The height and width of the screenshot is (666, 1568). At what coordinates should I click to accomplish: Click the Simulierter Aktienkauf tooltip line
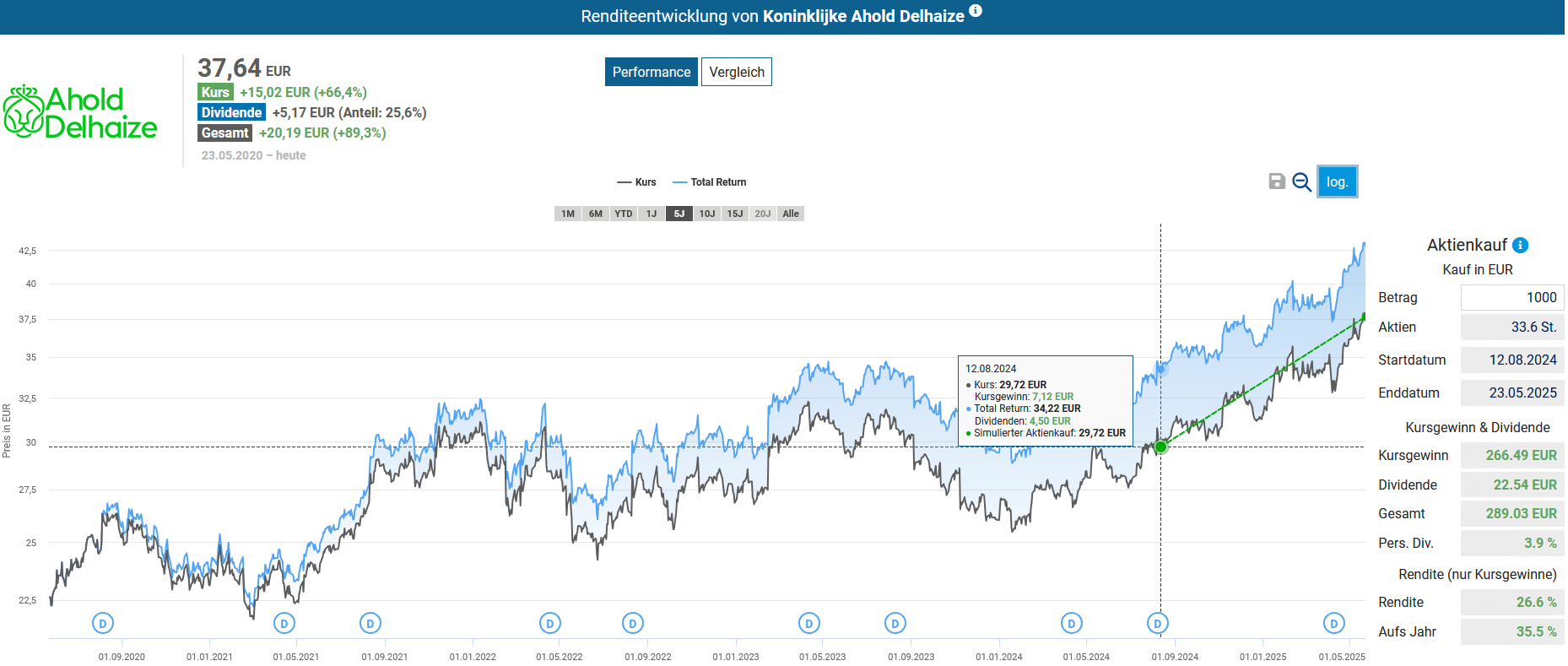[x=1046, y=433]
